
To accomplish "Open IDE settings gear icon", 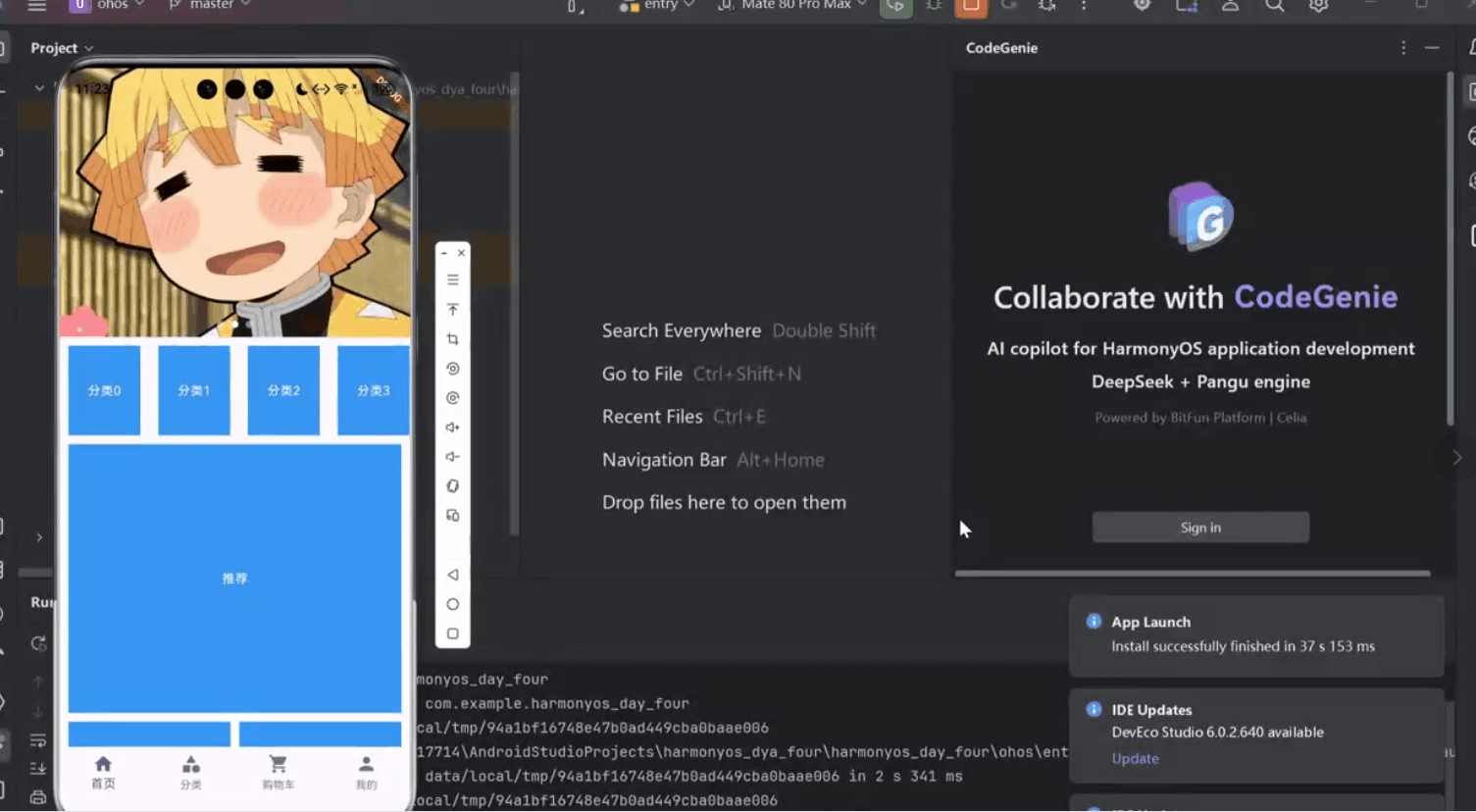I will [x=1318, y=6].
